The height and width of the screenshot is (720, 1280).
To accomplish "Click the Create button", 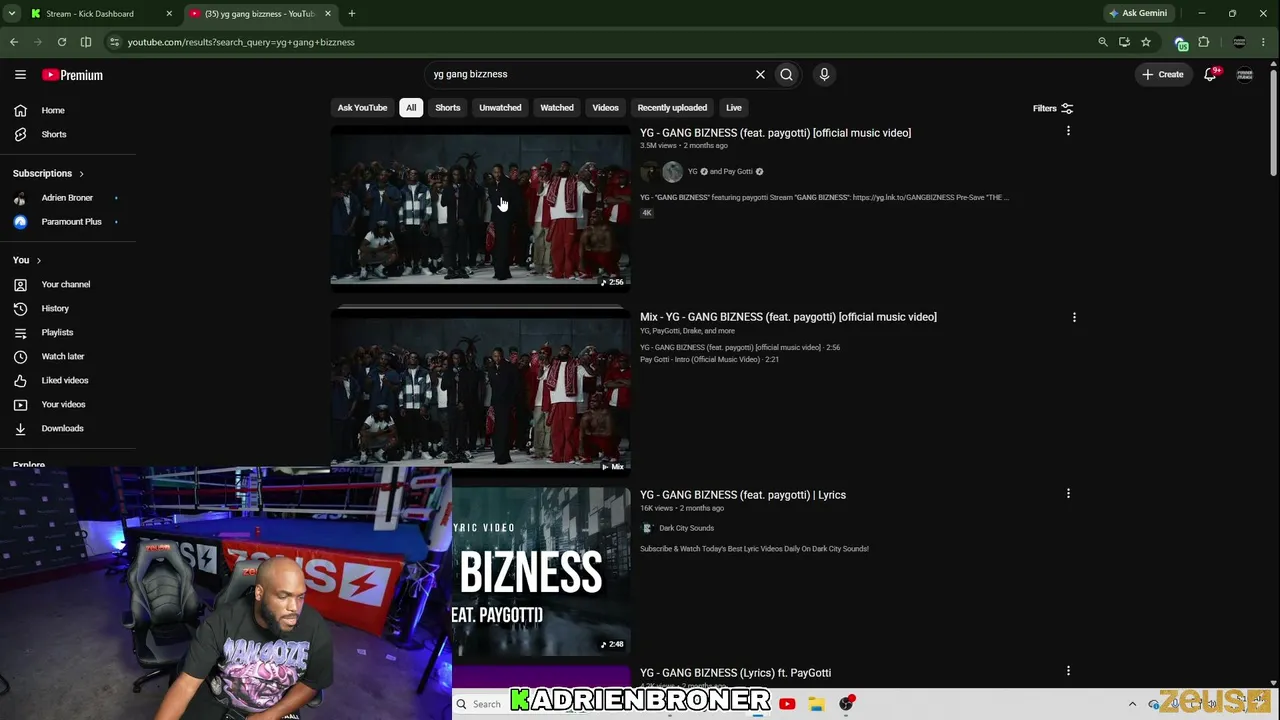I will click(x=1163, y=74).
